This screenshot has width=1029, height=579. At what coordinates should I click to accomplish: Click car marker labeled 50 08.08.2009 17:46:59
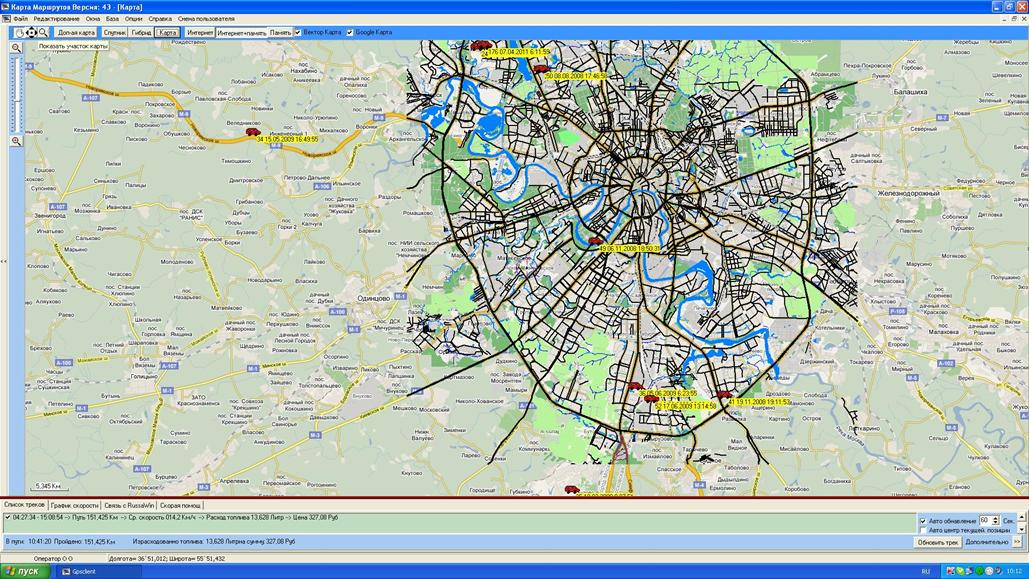click(540, 69)
